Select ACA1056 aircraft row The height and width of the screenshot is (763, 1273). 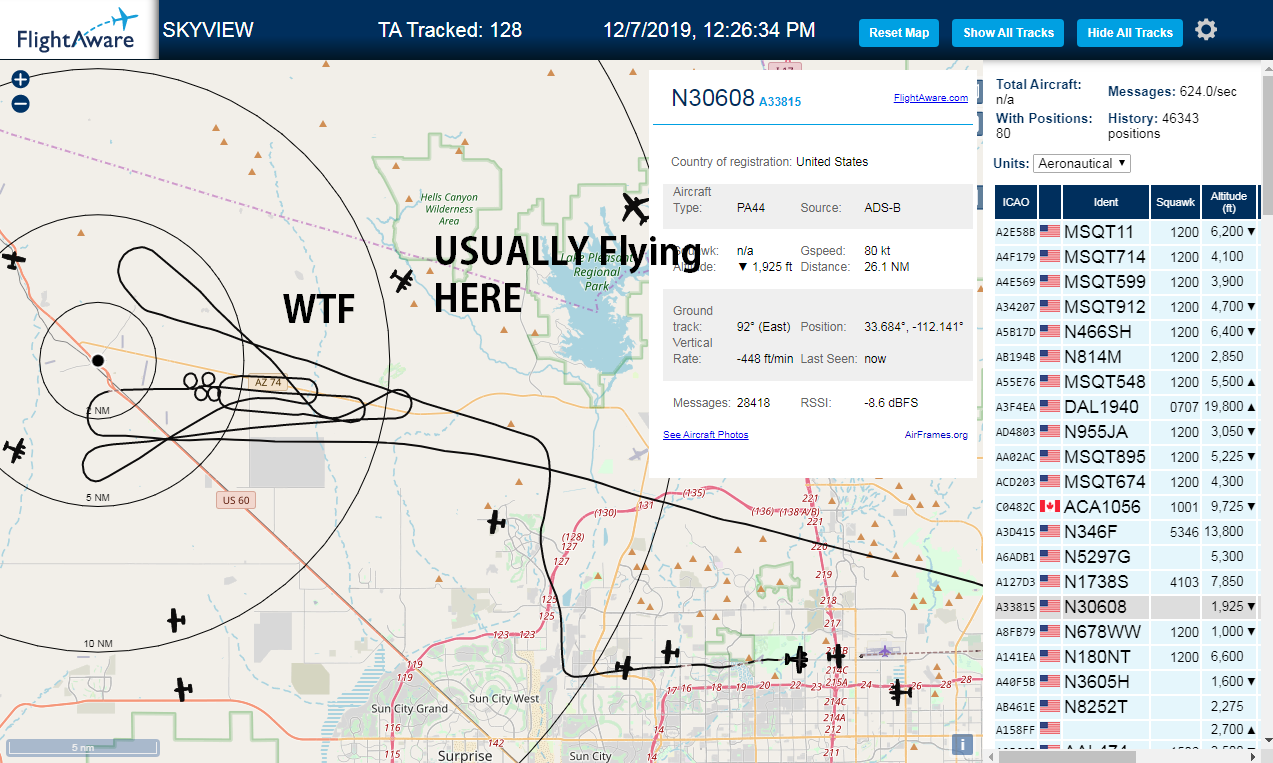[x=1127, y=506]
